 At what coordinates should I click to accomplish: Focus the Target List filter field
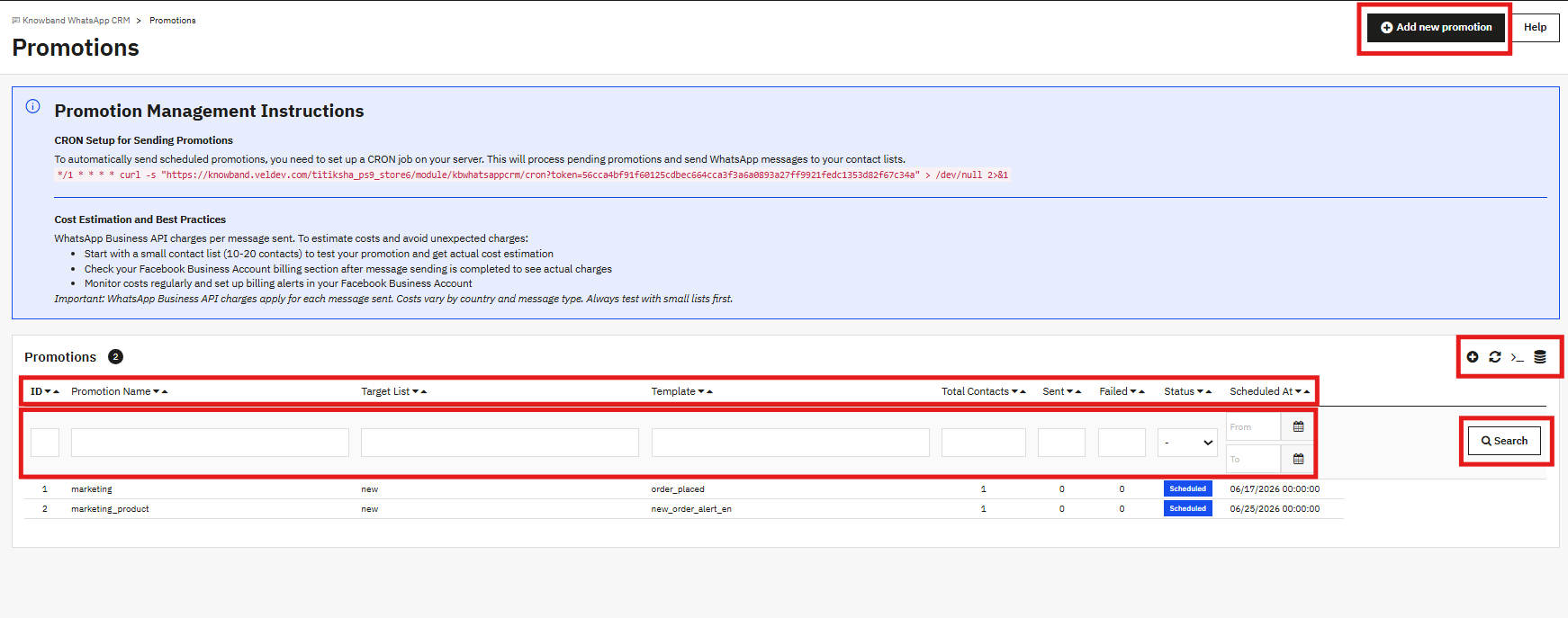pos(500,443)
